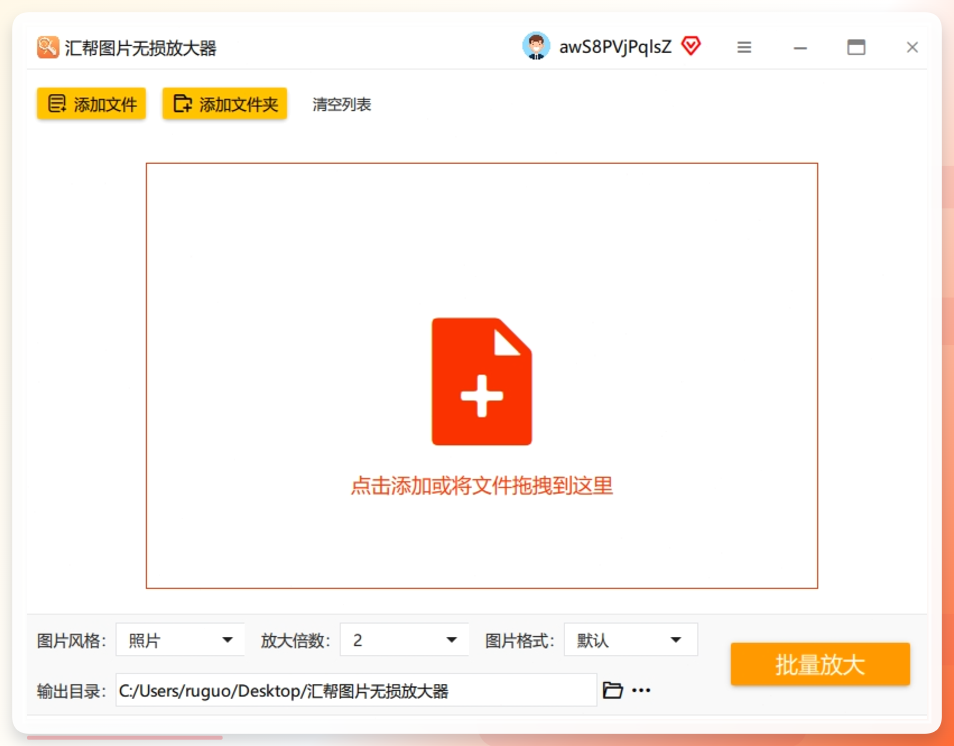The width and height of the screenshot is (954, 746).
Task: Maximize the application window
Action: [x=856, y=47]
